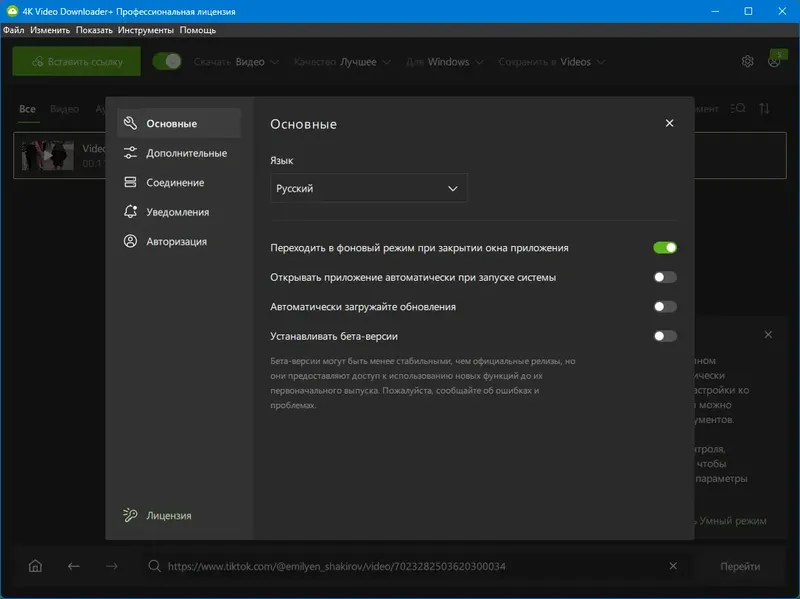Click the home icon in the bottom bar
Viewport: 800px width, 599px height.
coord(34,566)
